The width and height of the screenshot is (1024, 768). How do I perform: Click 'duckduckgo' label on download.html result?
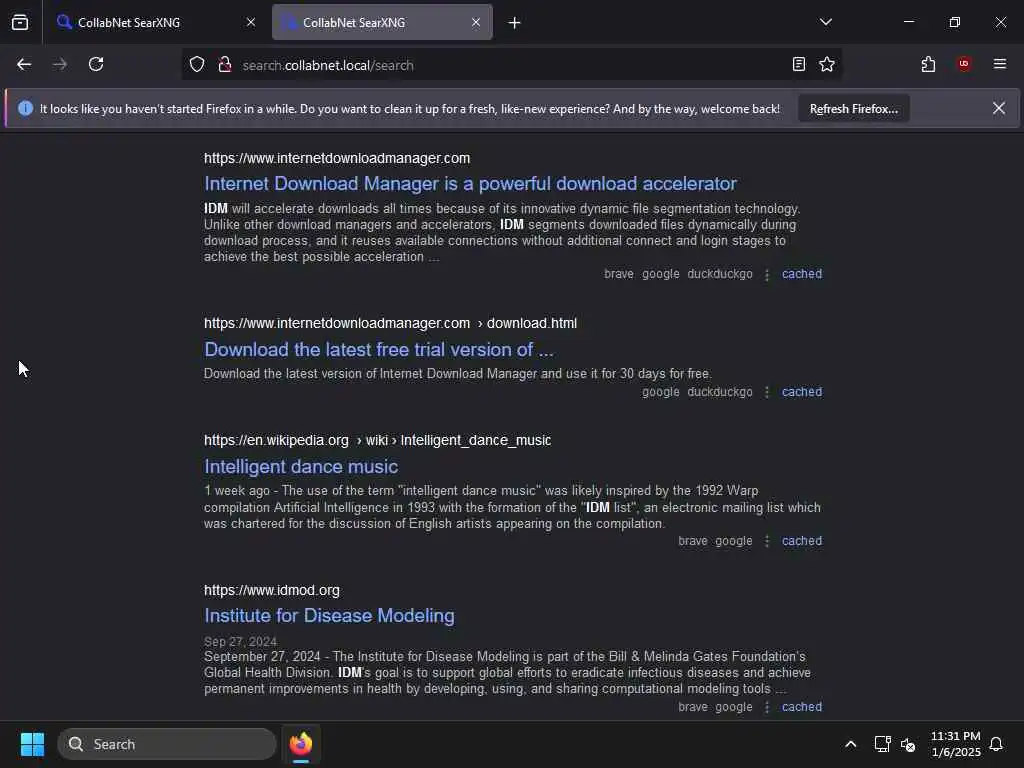(720, 392)
